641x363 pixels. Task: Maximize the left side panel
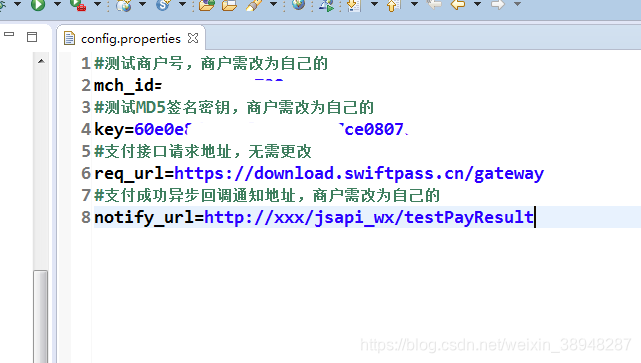[32, 37]
